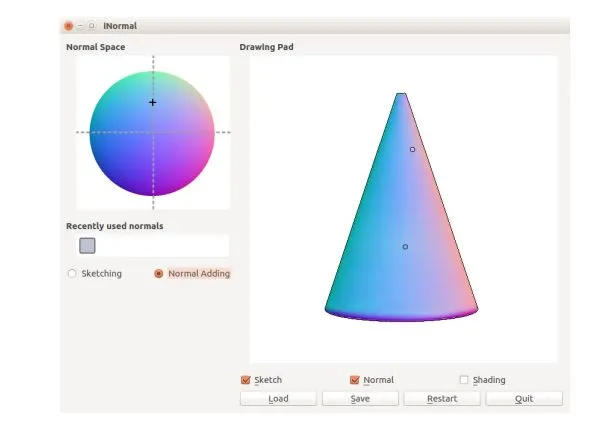Select the Normal Adding radio button
Image resolution: width=615 pixels, height=439 pixels.
point(158,273)
